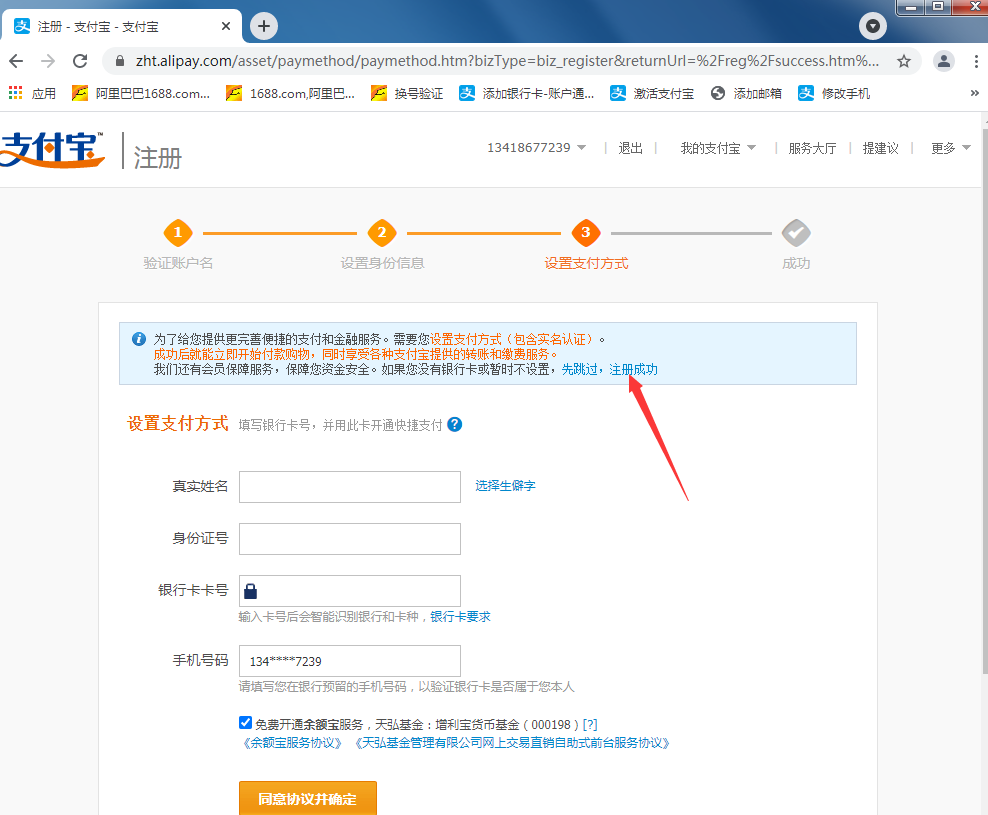Viewport: 988px width, 815px height.
Task: Click the step 1 验证账户名 badge
Action: [178, 233]
